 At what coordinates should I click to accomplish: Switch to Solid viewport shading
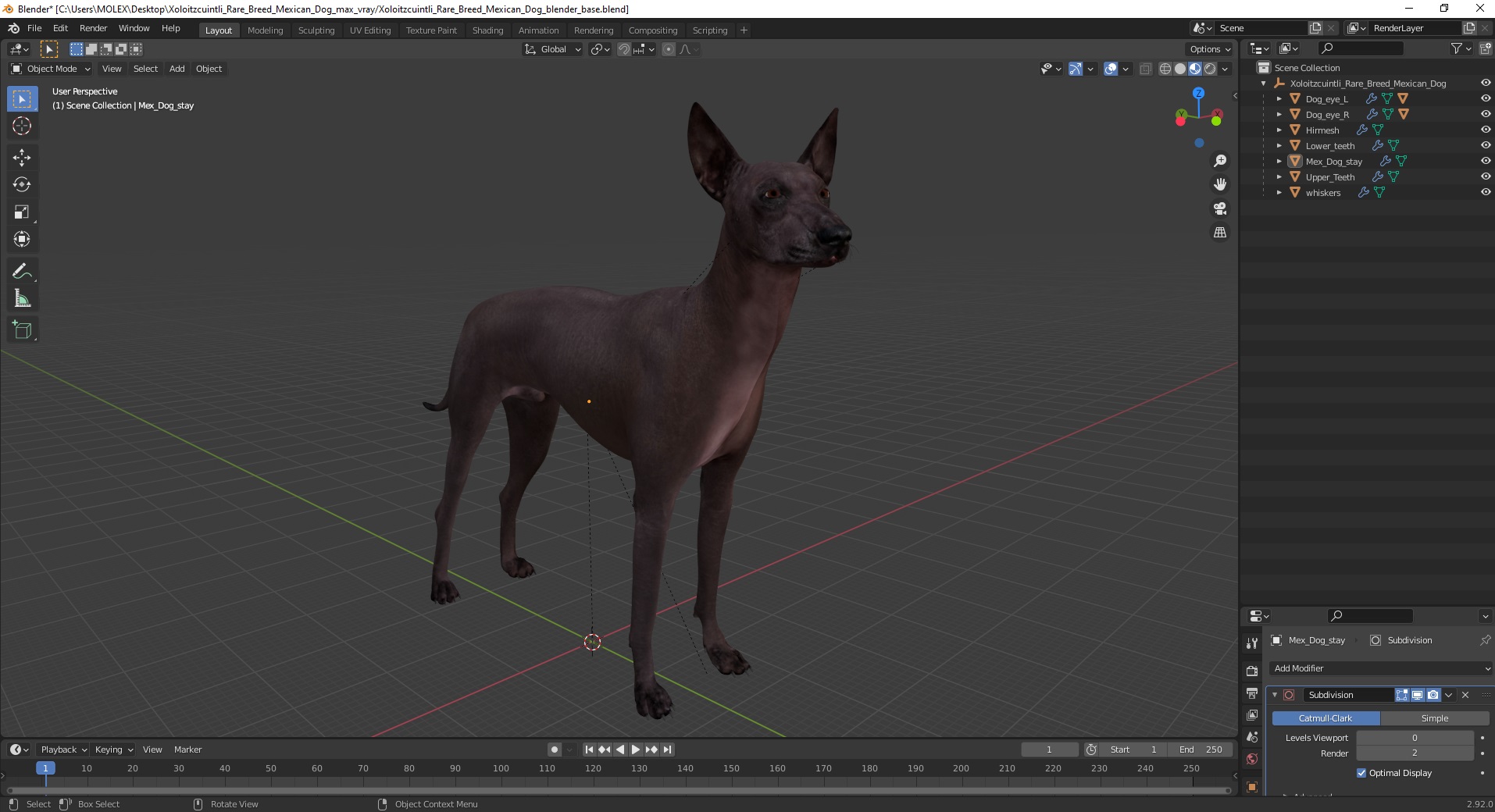[x=1180, y=69]
